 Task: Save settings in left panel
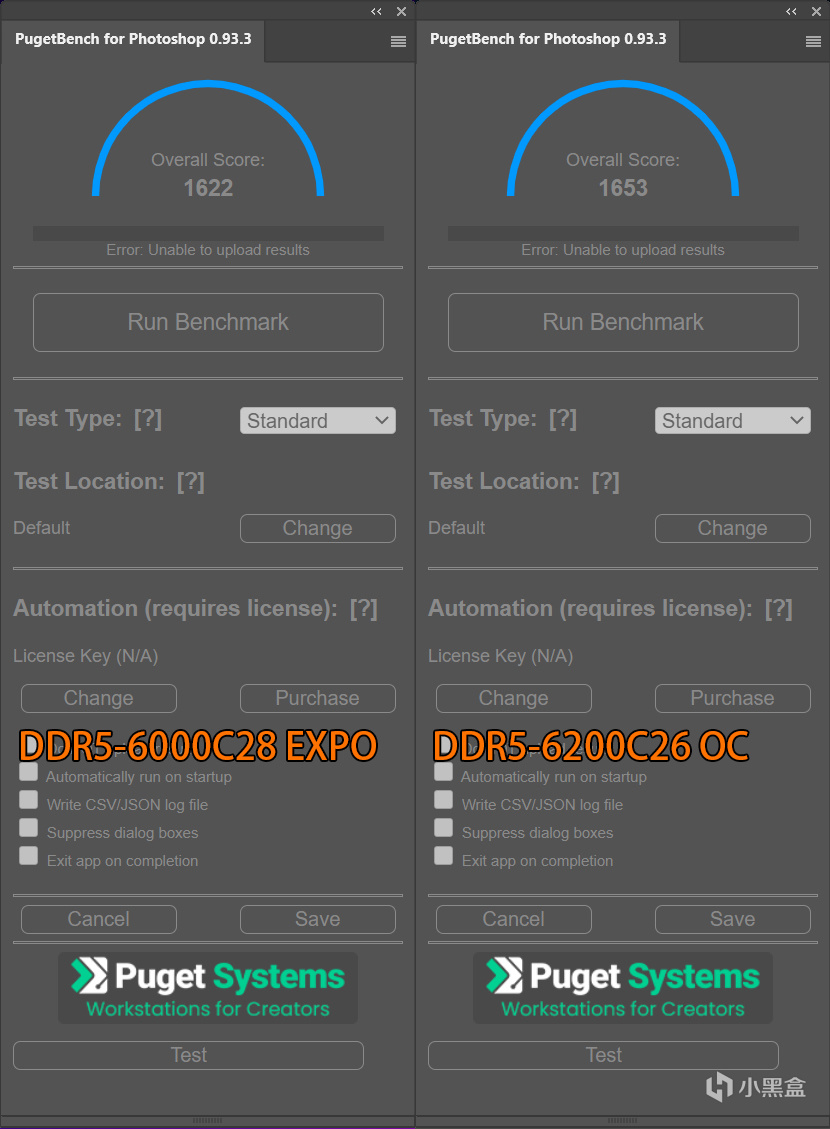pos(317,919)
